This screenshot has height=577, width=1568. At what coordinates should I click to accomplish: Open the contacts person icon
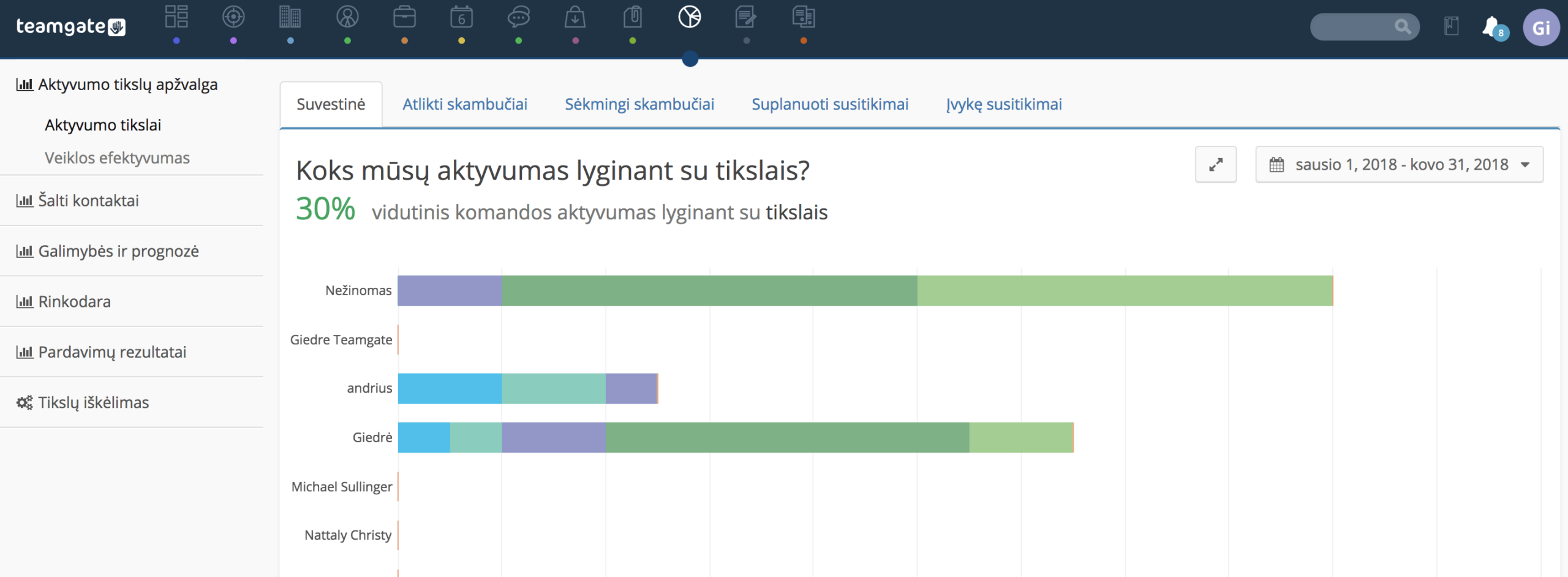(x=347, y=17)
